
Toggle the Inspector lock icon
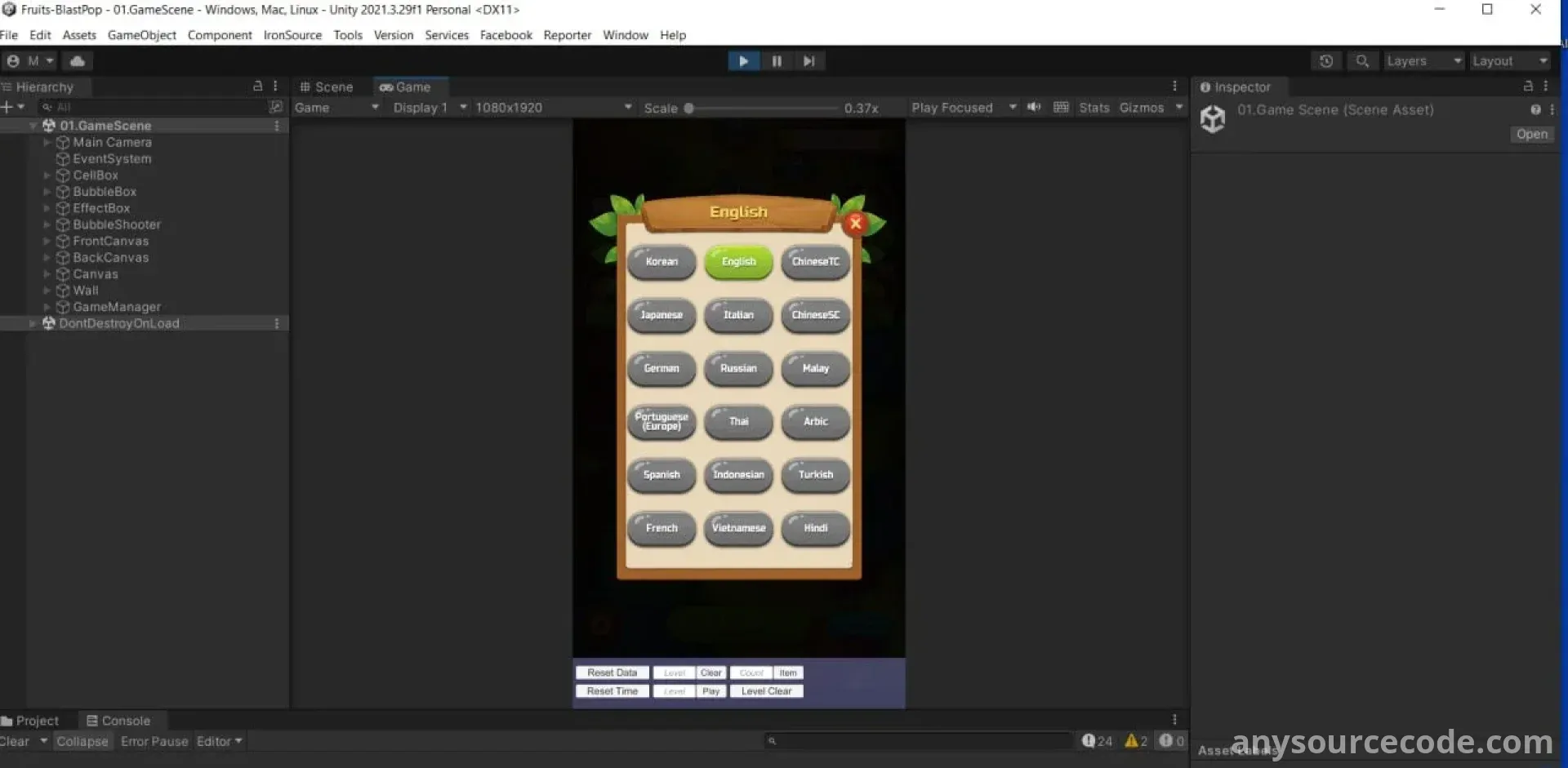[1528, 87]
